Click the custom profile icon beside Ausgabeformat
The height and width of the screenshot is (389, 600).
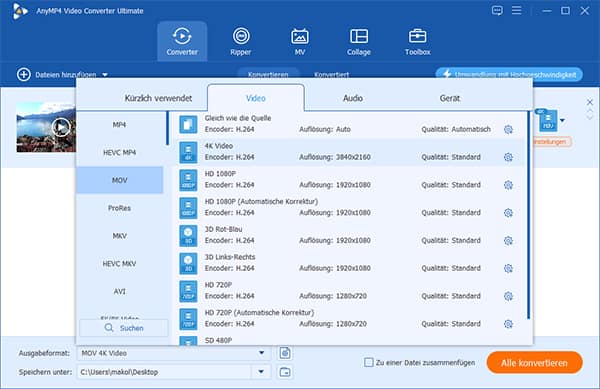click(285, 353)
